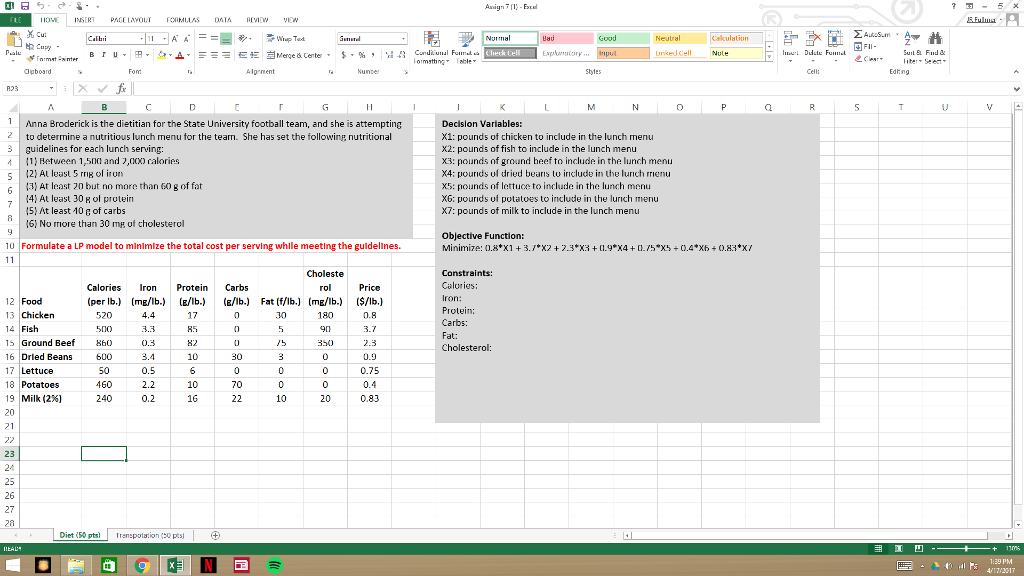Apply bold formatting to cell
The image size is (1024, 576).
click(x=90, y=54)
